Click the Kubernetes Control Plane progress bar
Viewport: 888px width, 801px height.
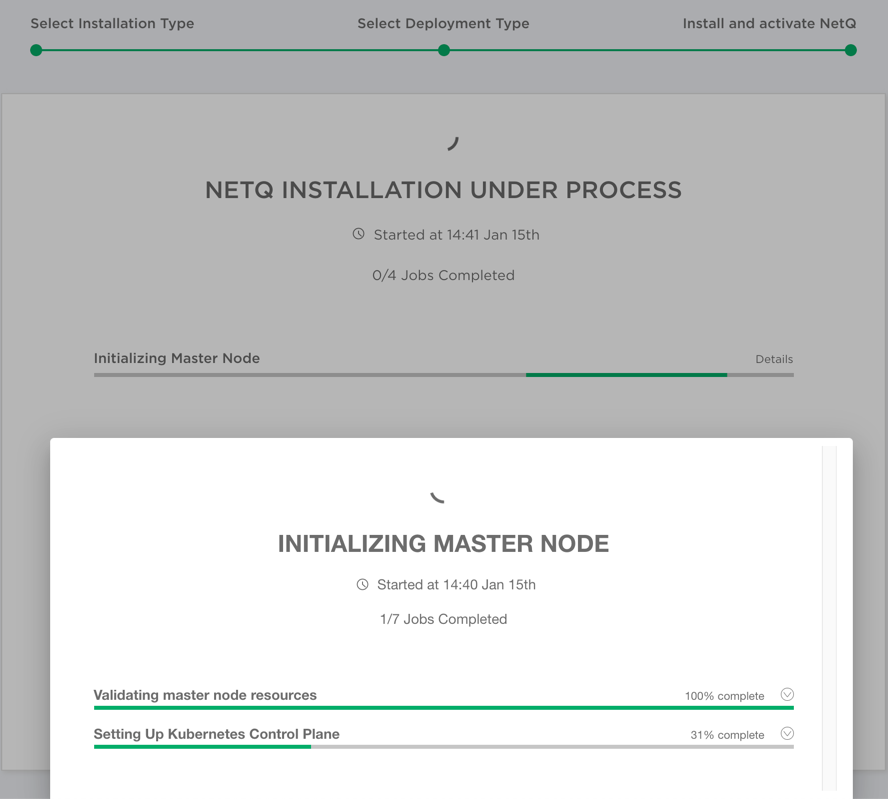[x=443, y=747]
